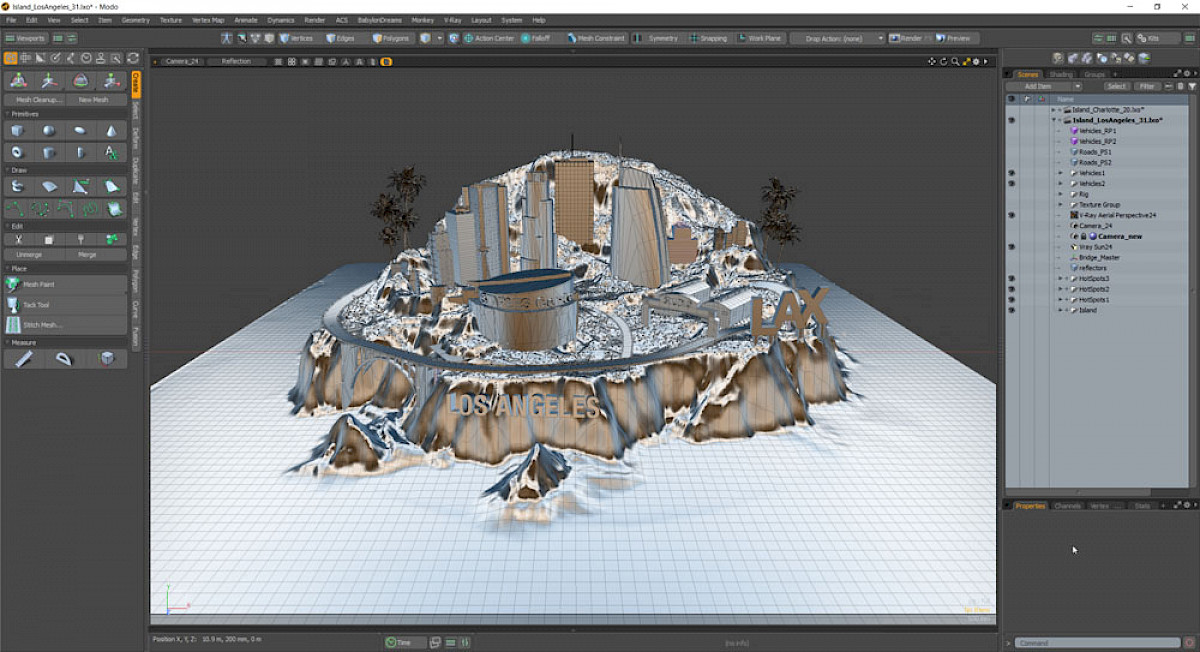The height and width of the screenshot is (652, 1200).
Task: Switch to the Shading tab
Action: click(1061, 74)
